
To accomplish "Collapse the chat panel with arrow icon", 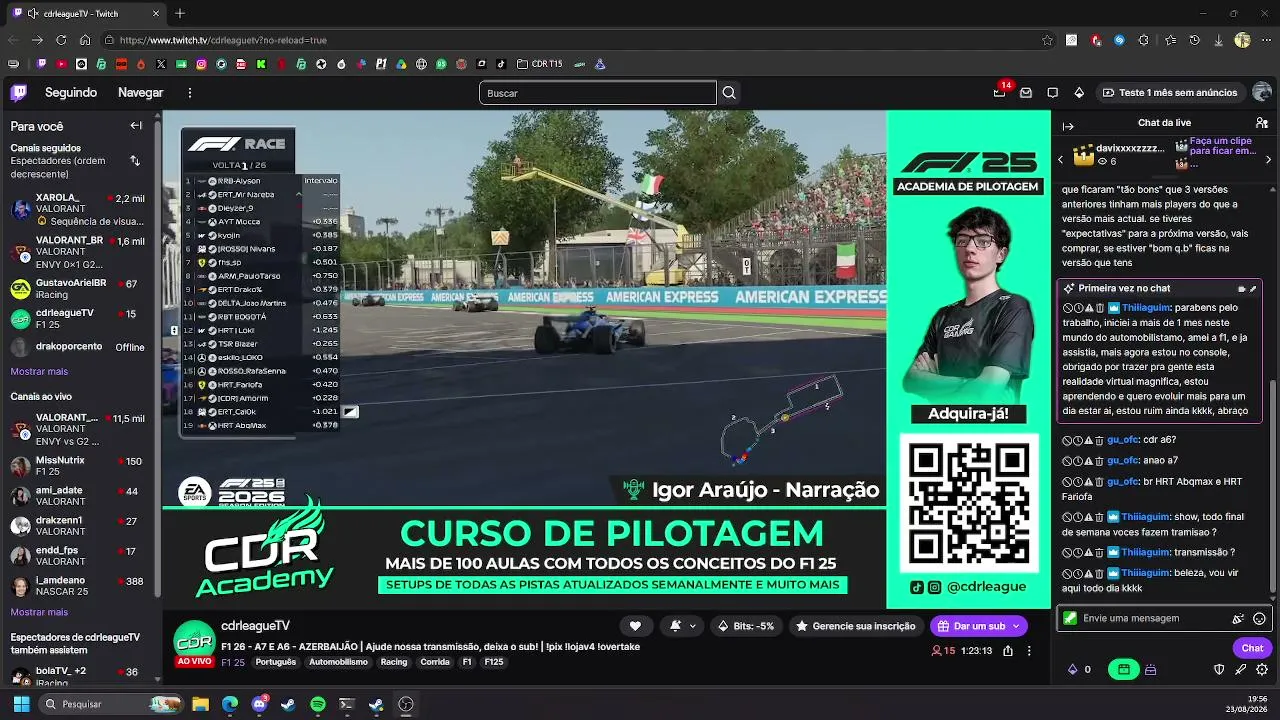I will [x=1068, y=126].
